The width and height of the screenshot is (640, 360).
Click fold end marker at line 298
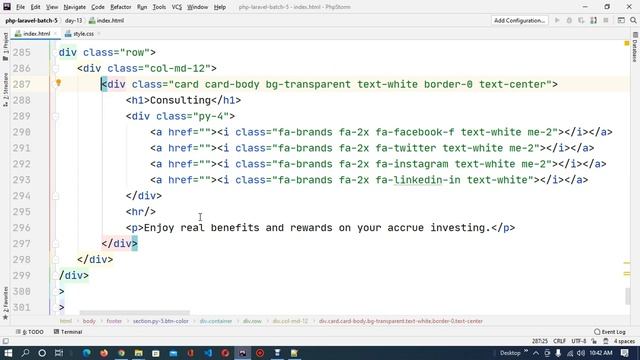(x=55, y=260)
